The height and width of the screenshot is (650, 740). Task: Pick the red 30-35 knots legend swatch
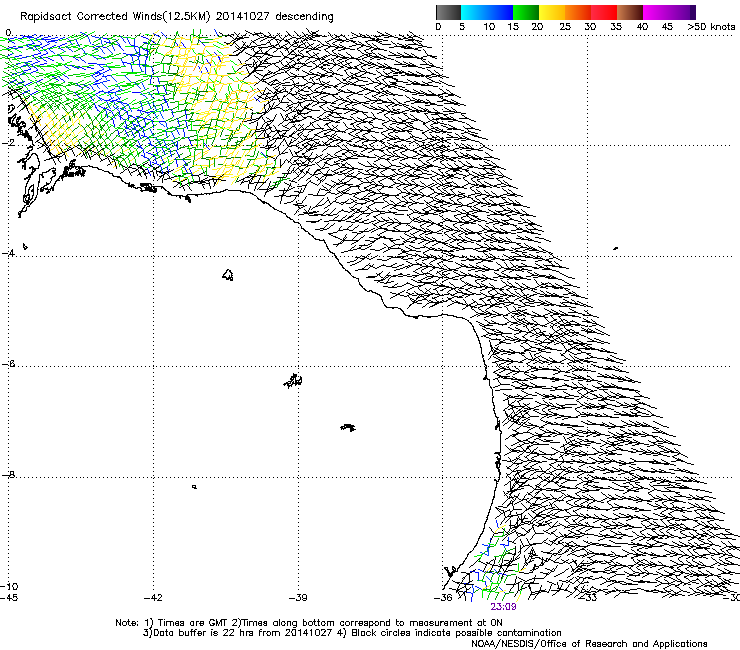[604, 12]
